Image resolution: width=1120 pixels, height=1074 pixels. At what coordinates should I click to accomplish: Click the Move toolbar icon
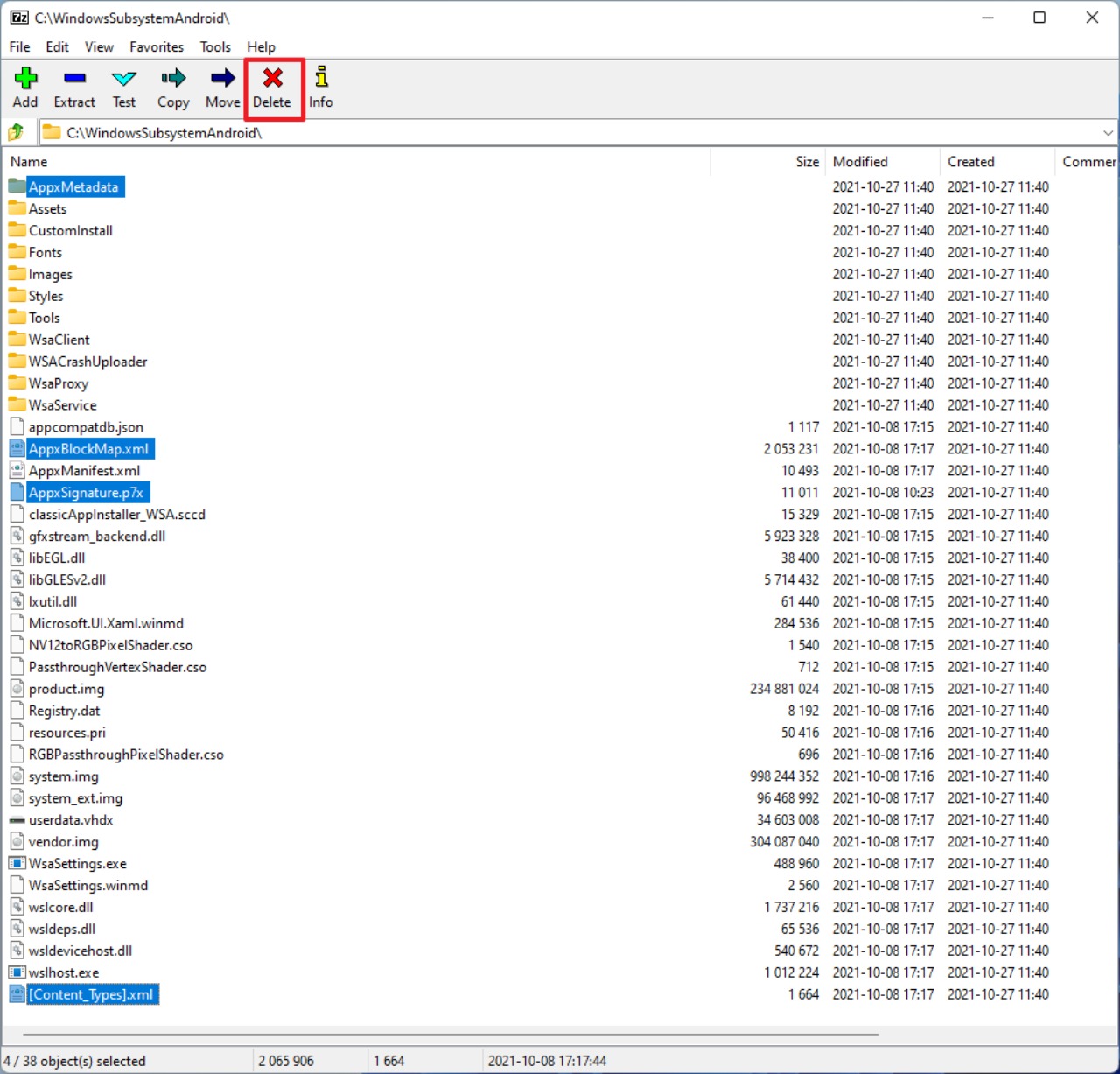click(x=223, y=78)
